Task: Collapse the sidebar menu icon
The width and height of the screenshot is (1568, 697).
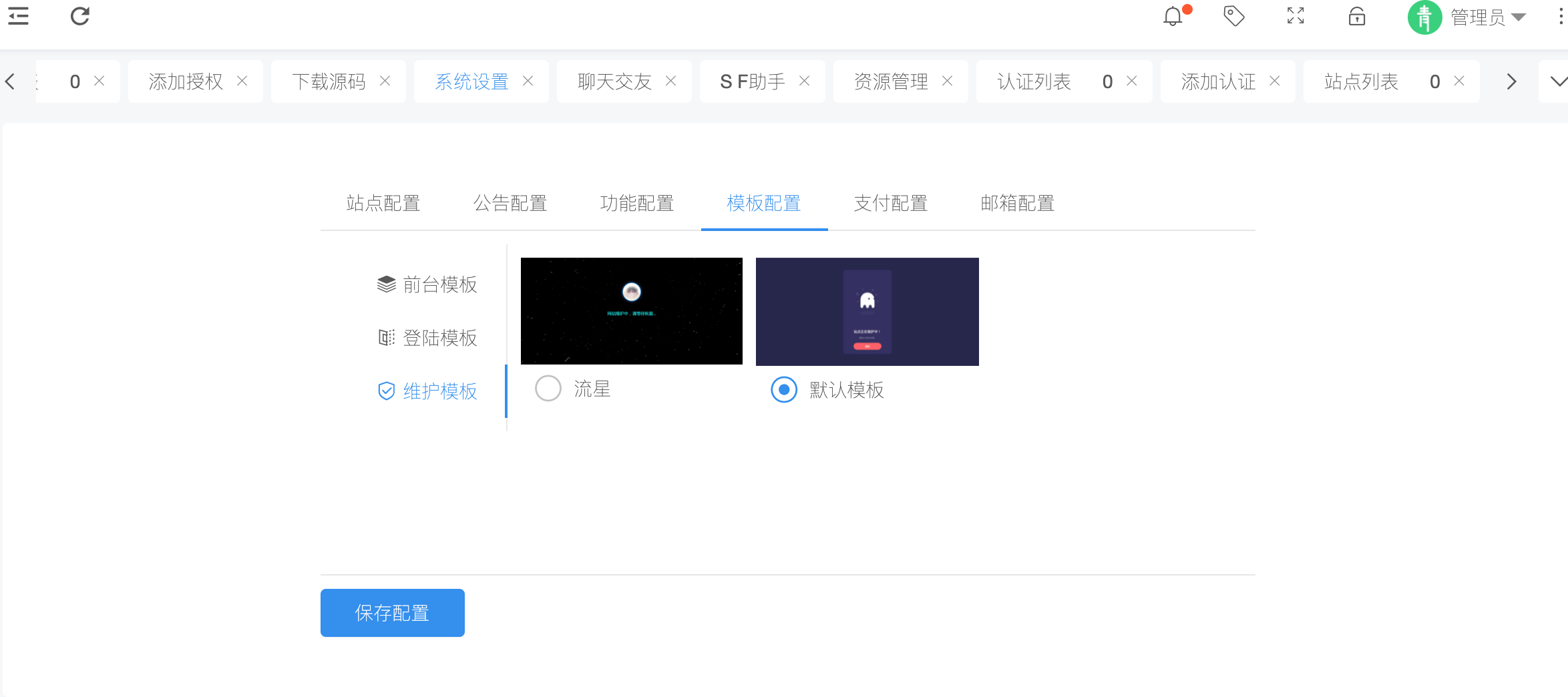Action: click(18, 16)
